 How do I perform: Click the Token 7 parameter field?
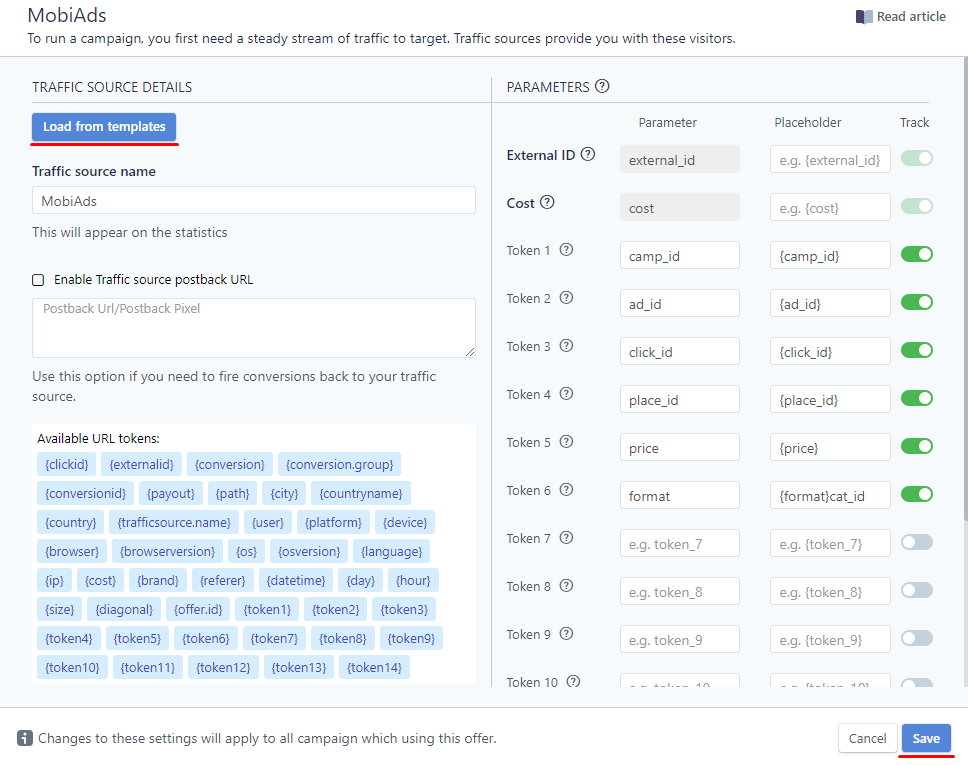(680, 543)
